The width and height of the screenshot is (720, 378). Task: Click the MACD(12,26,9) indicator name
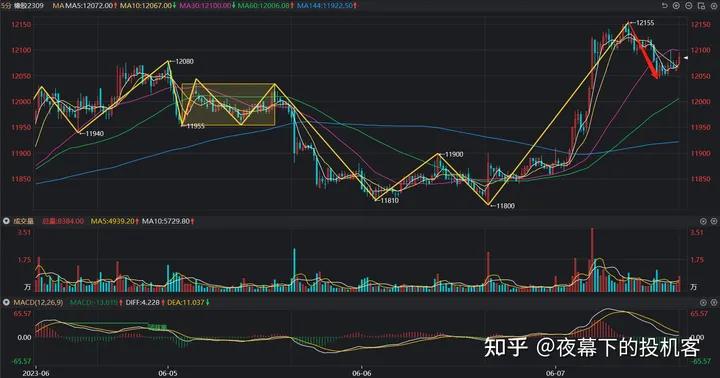coord(38,302)
